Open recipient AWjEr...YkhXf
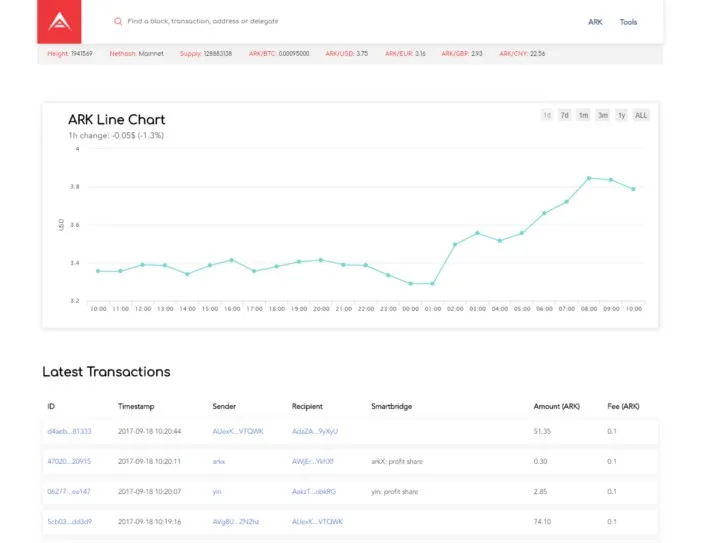720x543 pixels. pos(313,461)
